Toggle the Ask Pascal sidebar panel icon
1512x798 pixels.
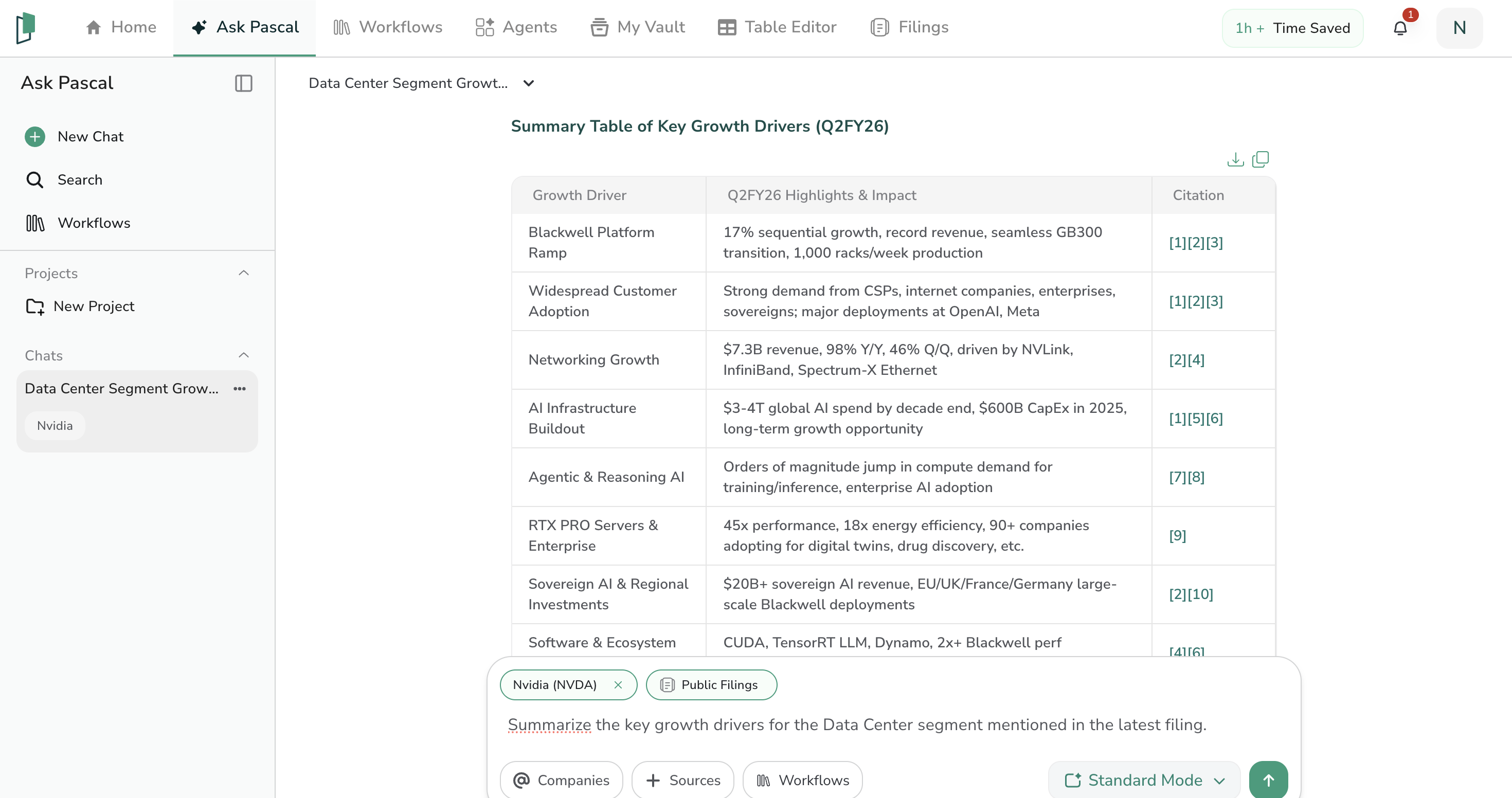point(244,83)
